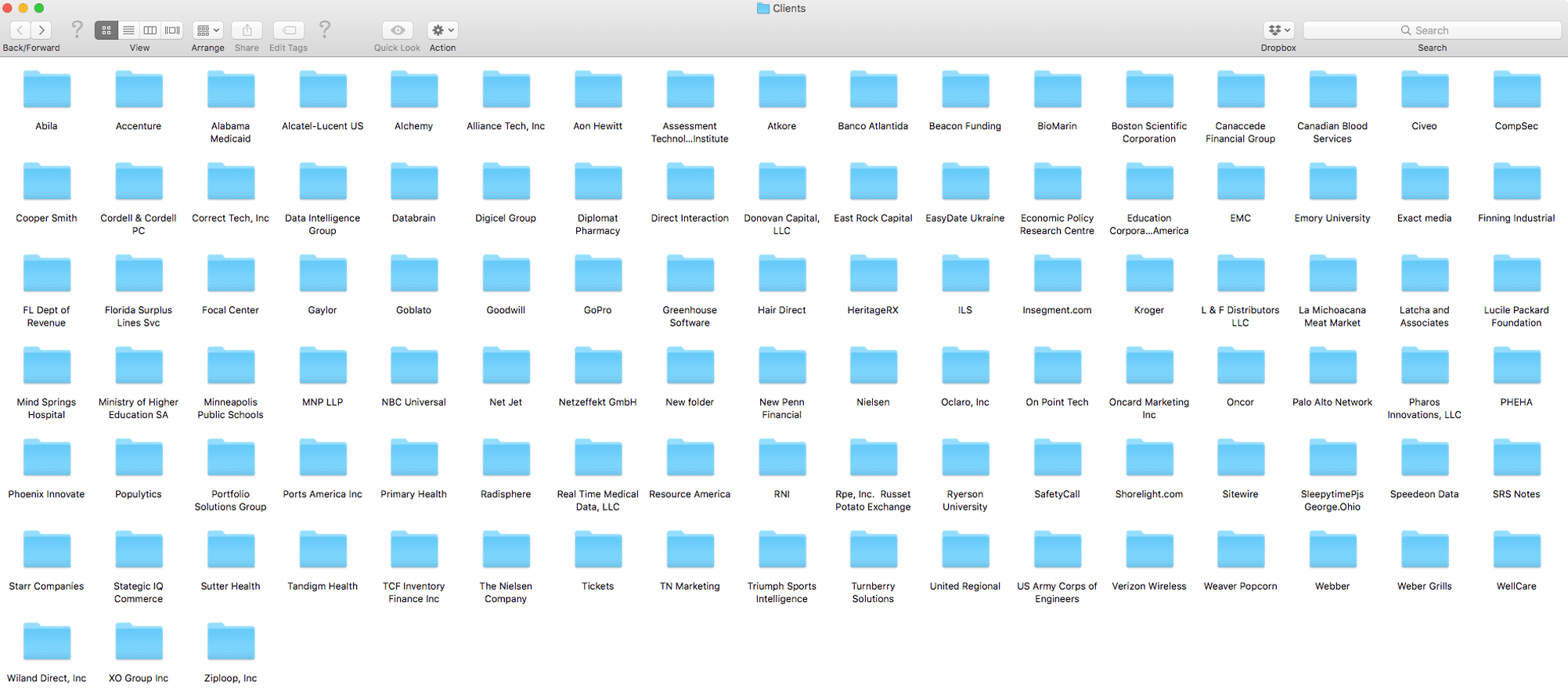1568x693 pixels.
Task: Select the folder named New folder
Action: click(690, 366)
